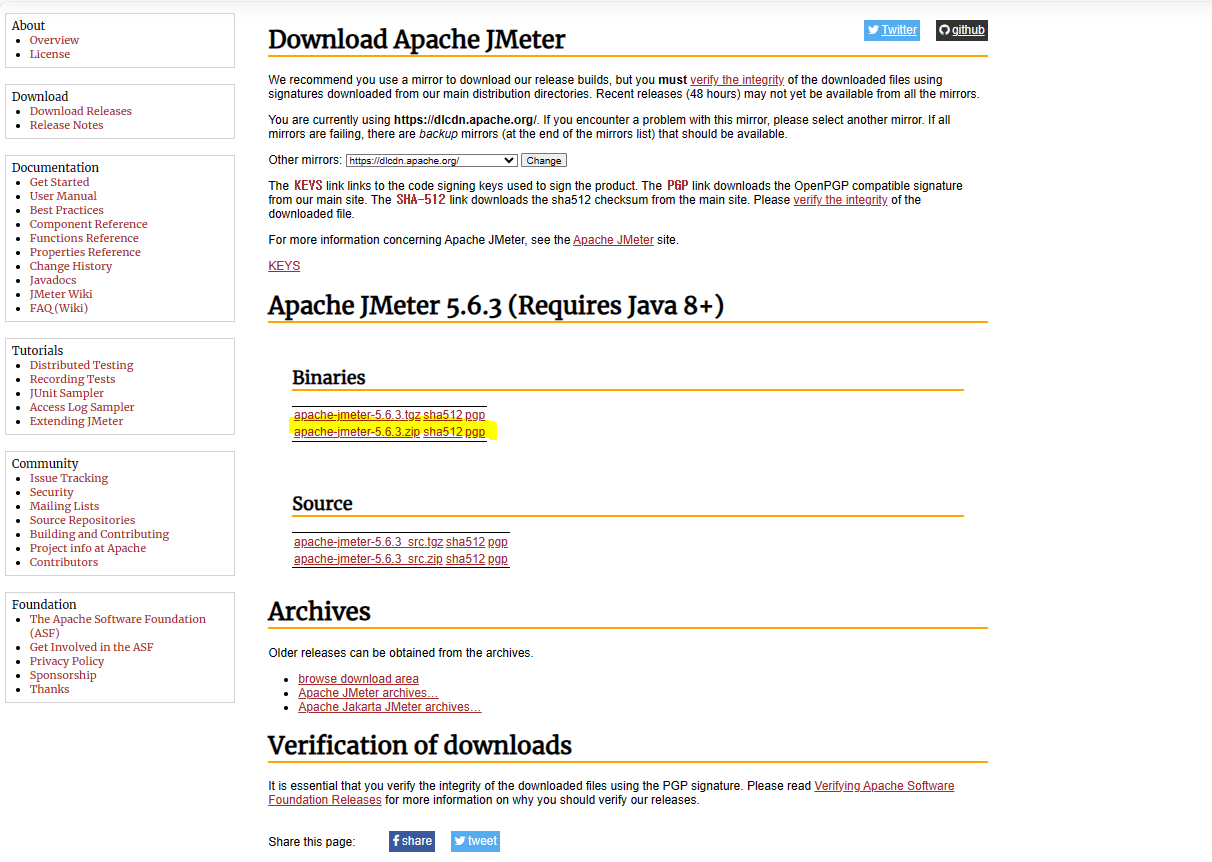1212x862 pixels.
Task: Open Properties Reference link
Action: [x=85, y=252]
